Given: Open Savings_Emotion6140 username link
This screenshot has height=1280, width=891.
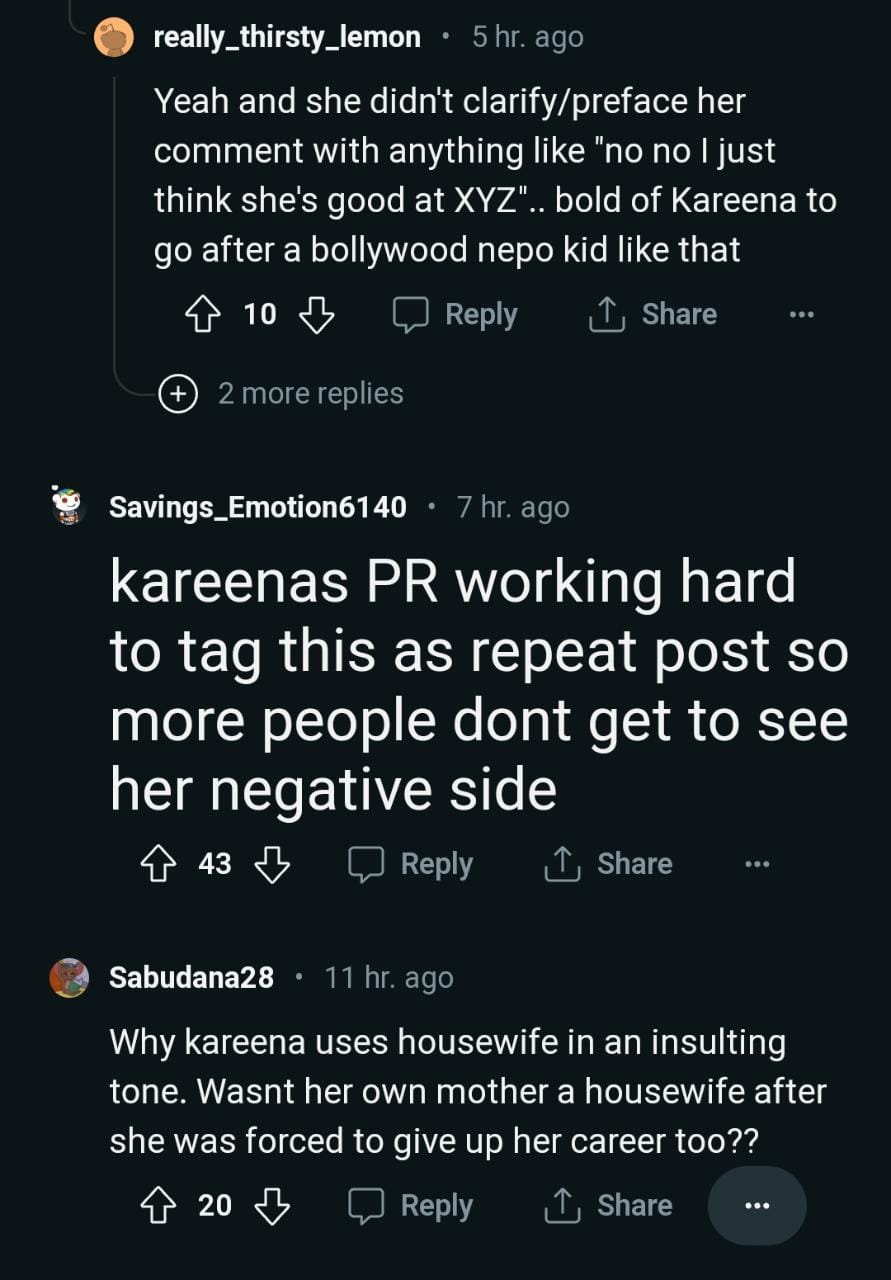Looking at the screenshot, I should (x=257, y=507).
